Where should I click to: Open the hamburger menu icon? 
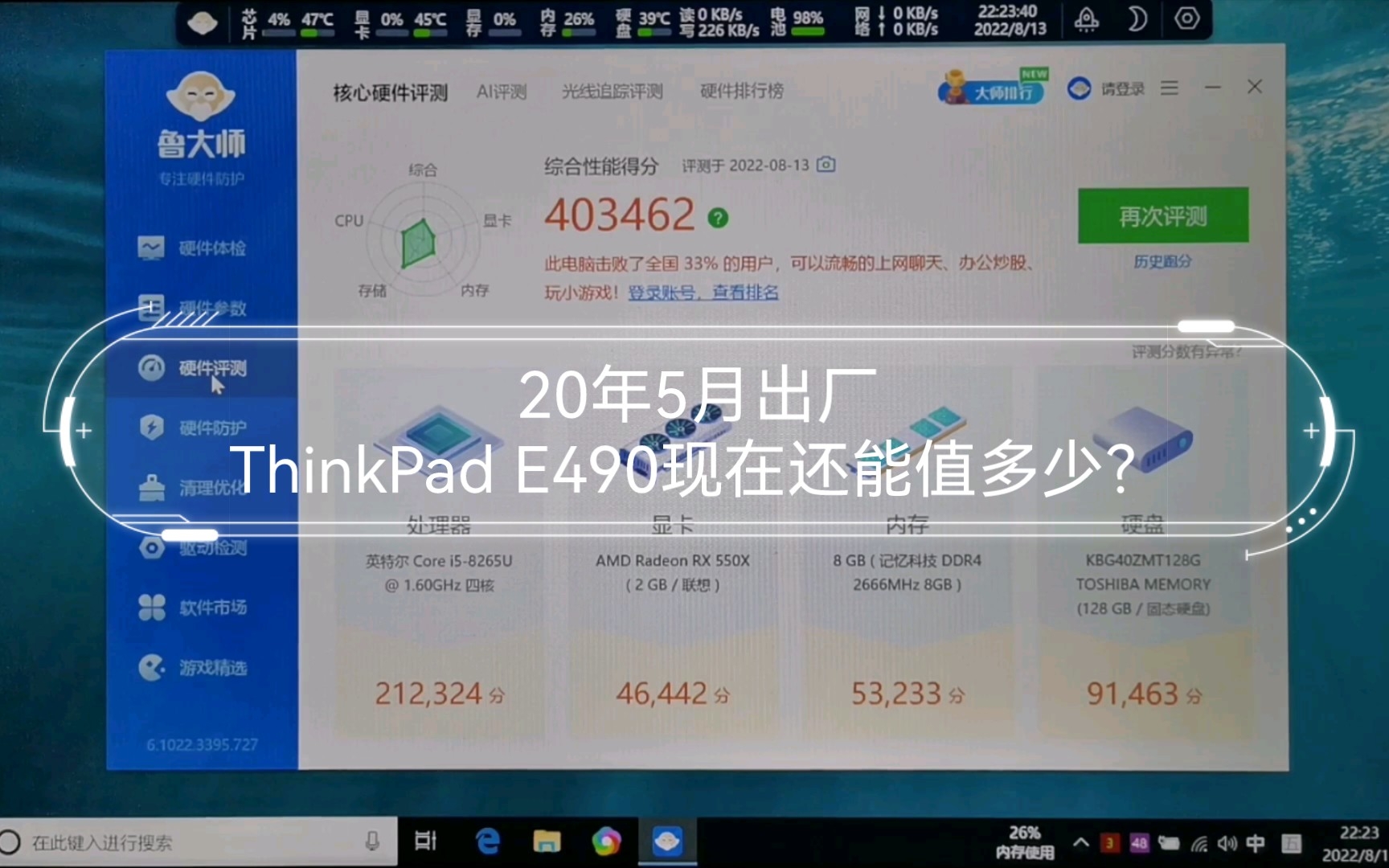pyautogui.click(x=1170, y=88)
